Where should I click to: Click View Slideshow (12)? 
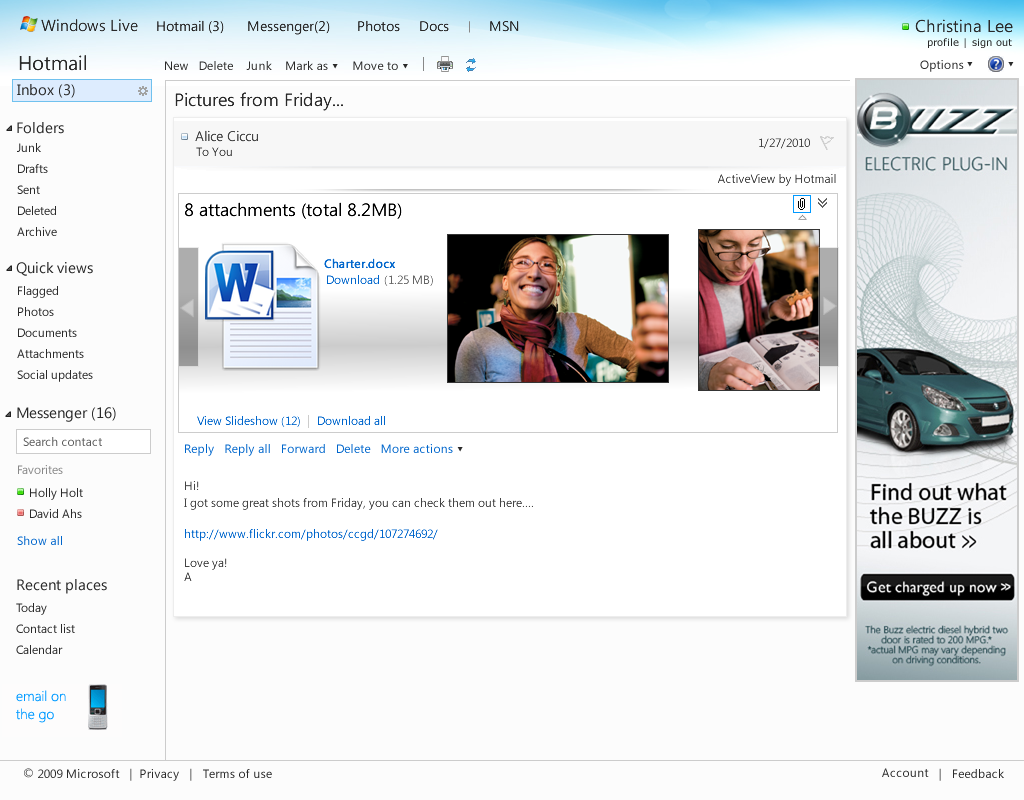coord(249,421)
